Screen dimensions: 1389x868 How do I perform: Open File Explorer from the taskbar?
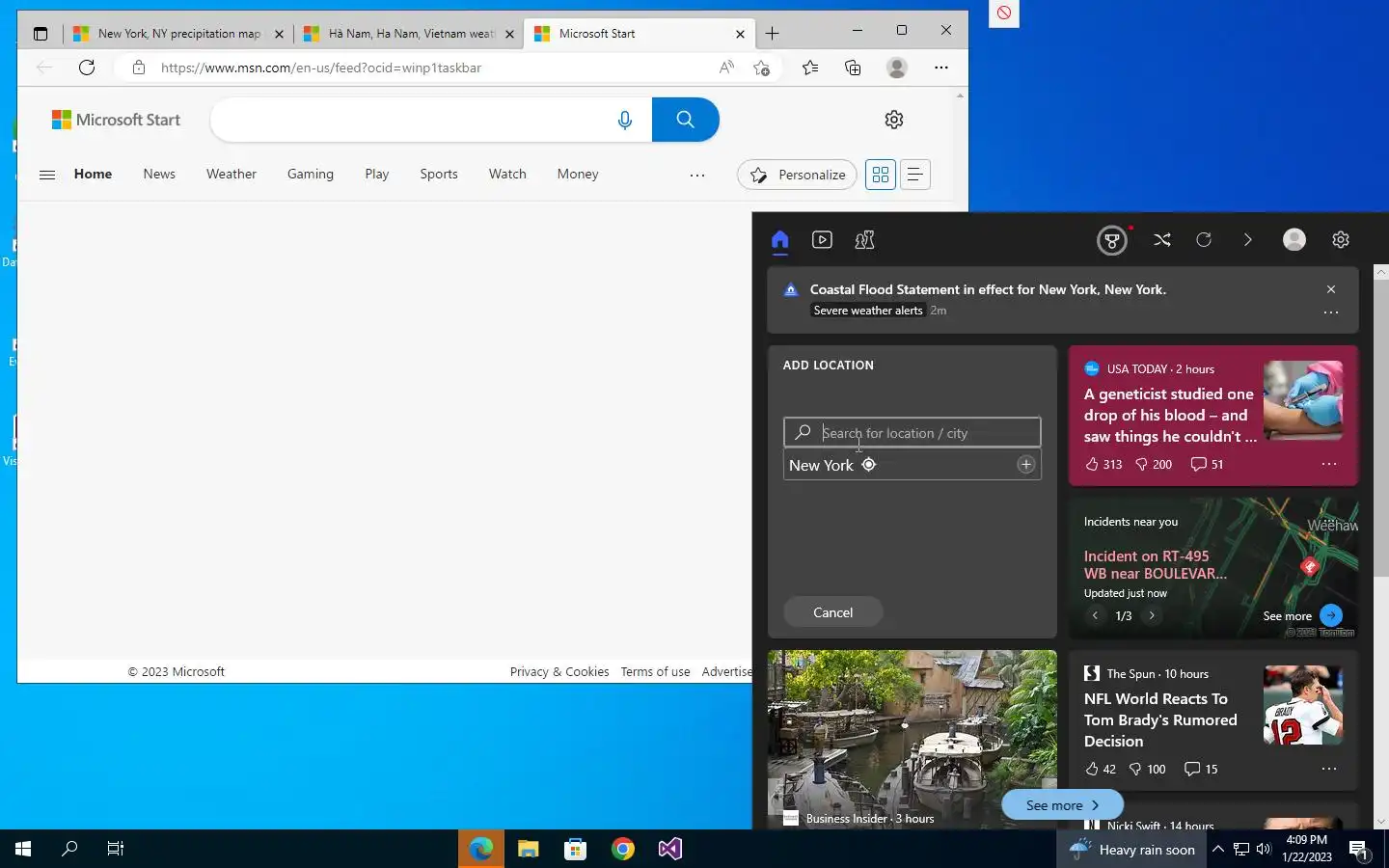pyautogui.click(x=528, y=849)
